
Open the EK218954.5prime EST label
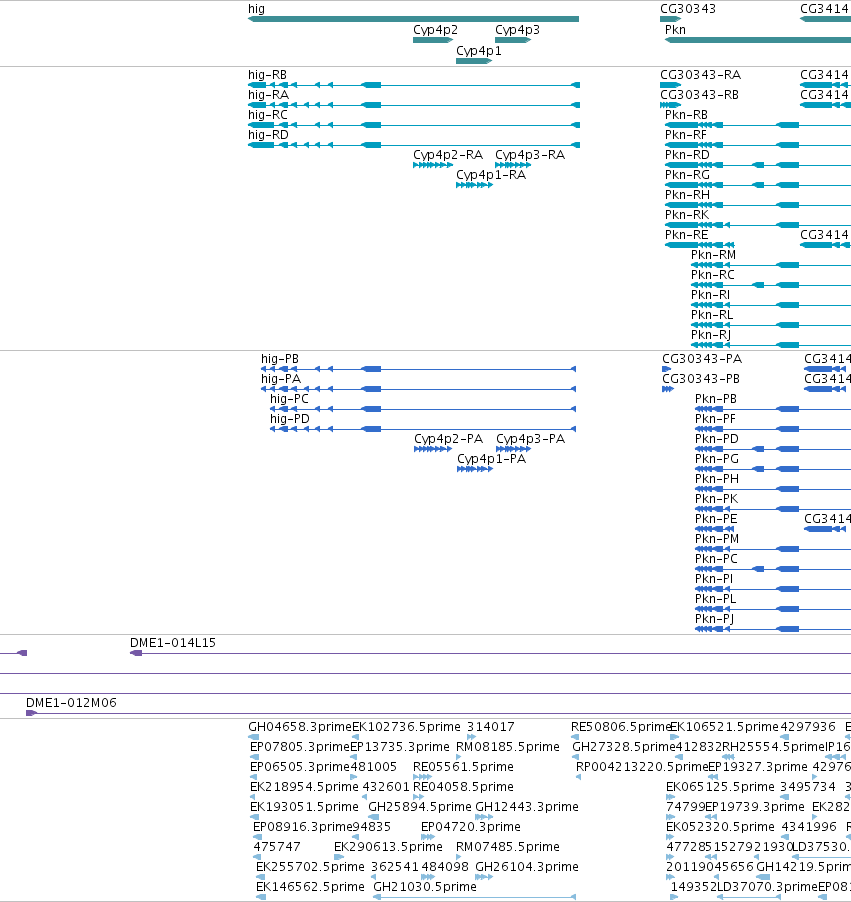tap(304, 787)
